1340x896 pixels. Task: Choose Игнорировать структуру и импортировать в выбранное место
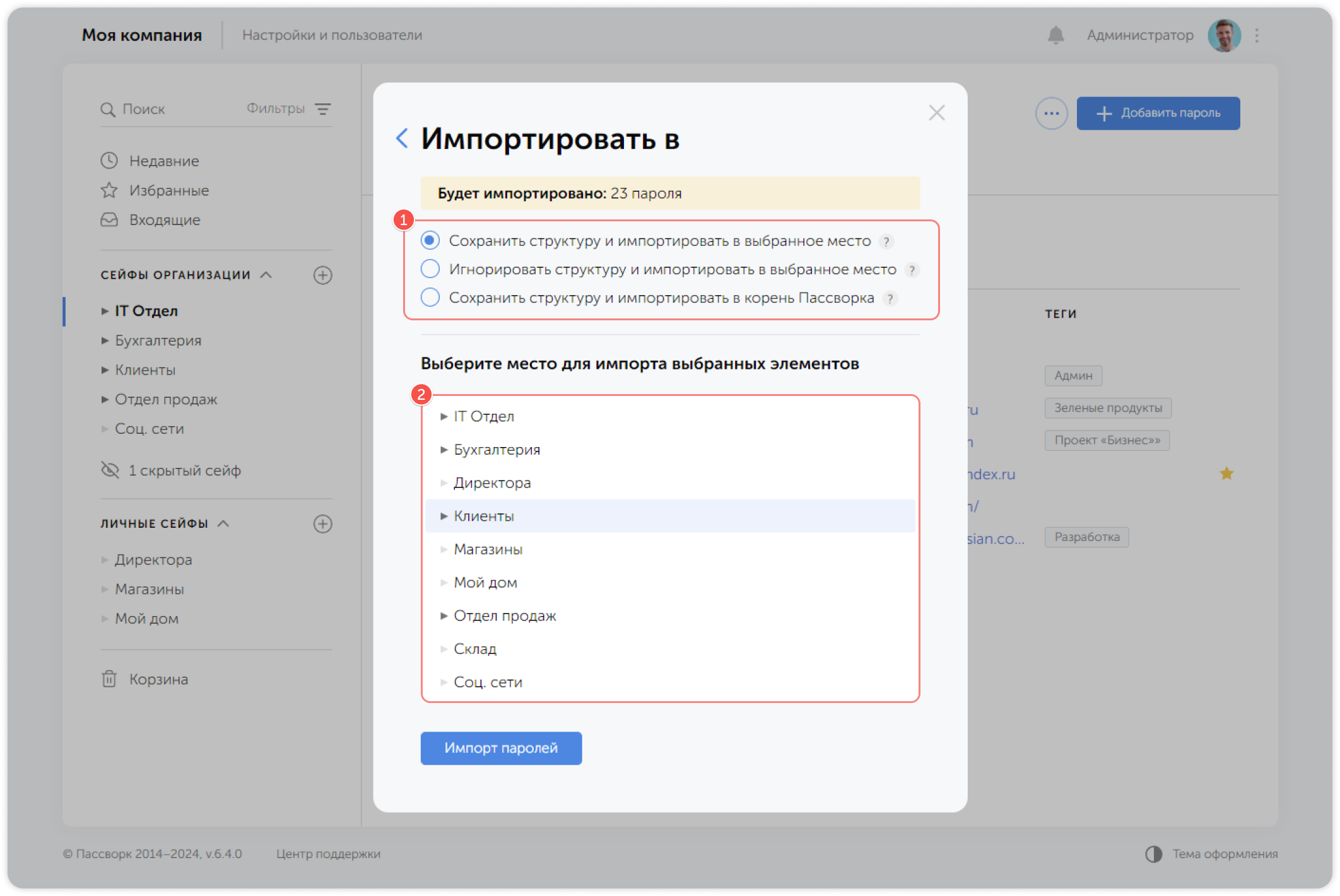[430, 269]
